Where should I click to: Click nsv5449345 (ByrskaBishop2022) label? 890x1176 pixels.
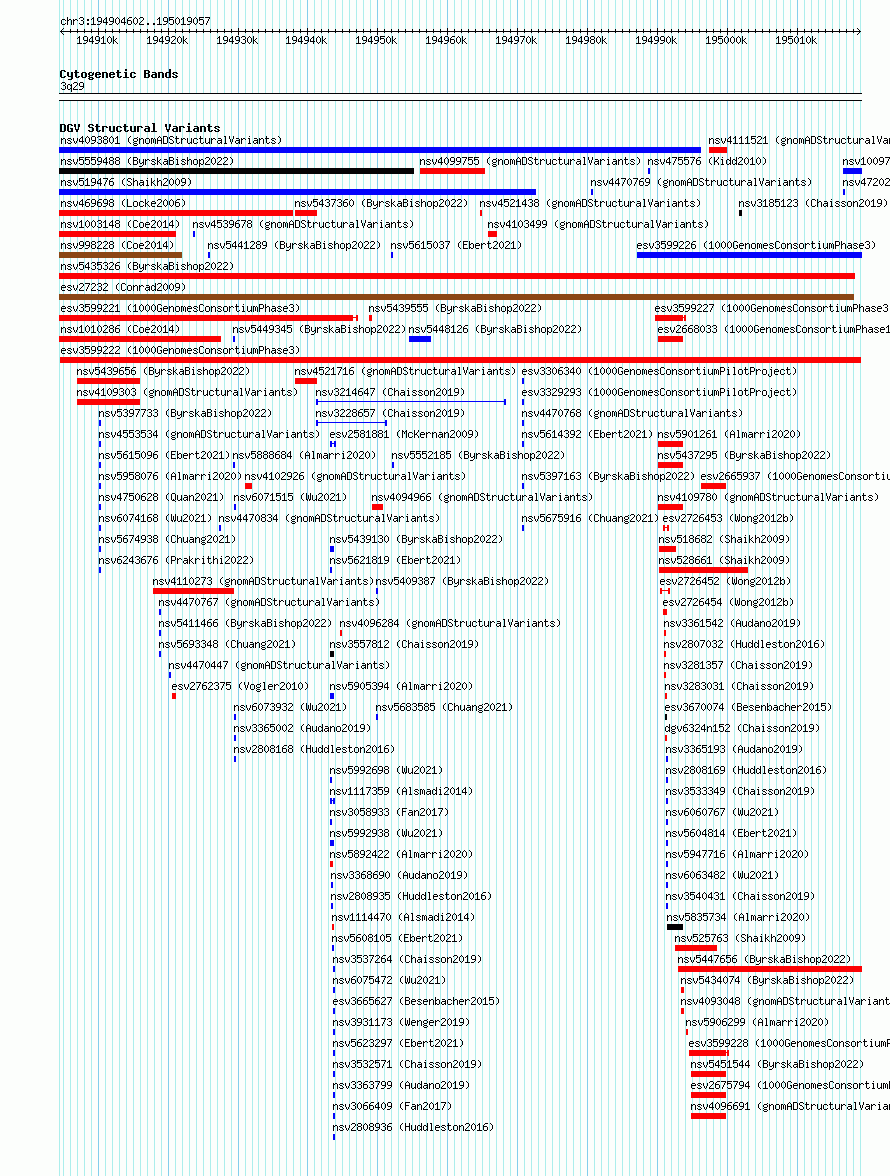tap(319, 329)
